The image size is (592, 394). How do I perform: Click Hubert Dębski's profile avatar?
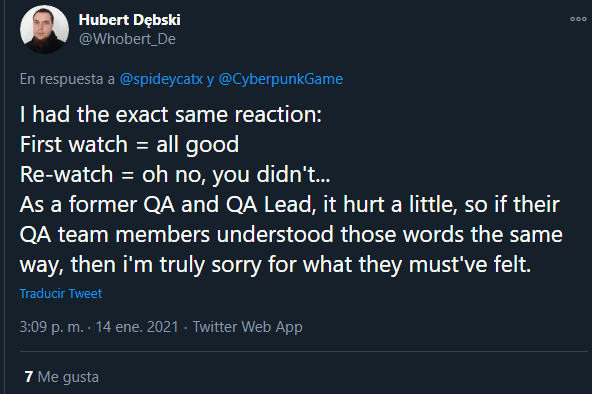coord(45,29)
